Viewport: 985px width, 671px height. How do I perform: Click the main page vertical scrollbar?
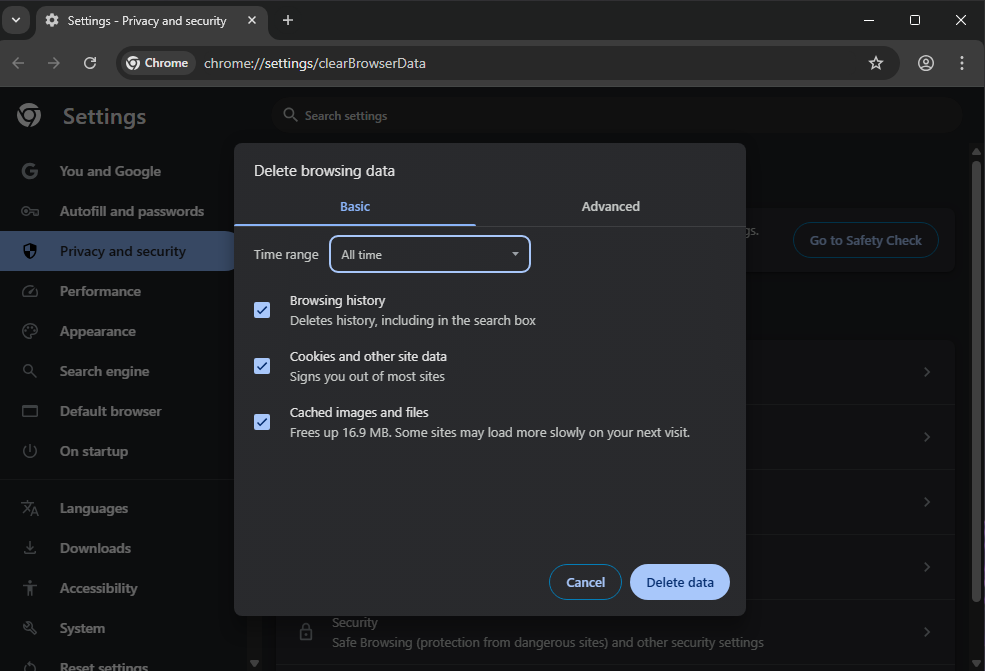pyautogui.click(x=976, y=381)
